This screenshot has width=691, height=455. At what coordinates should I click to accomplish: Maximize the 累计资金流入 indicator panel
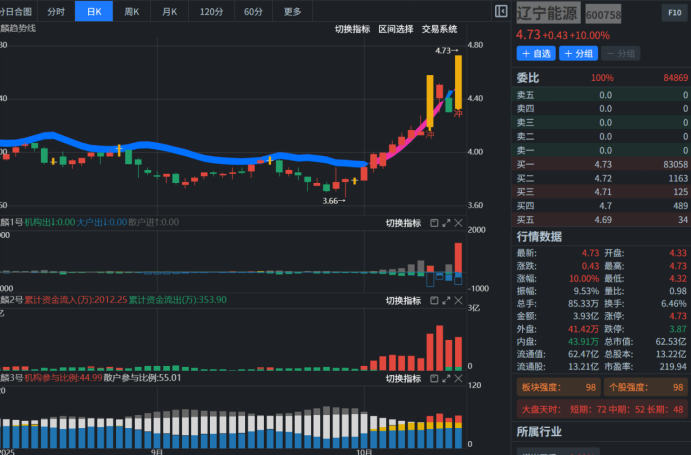pos(447,299)
